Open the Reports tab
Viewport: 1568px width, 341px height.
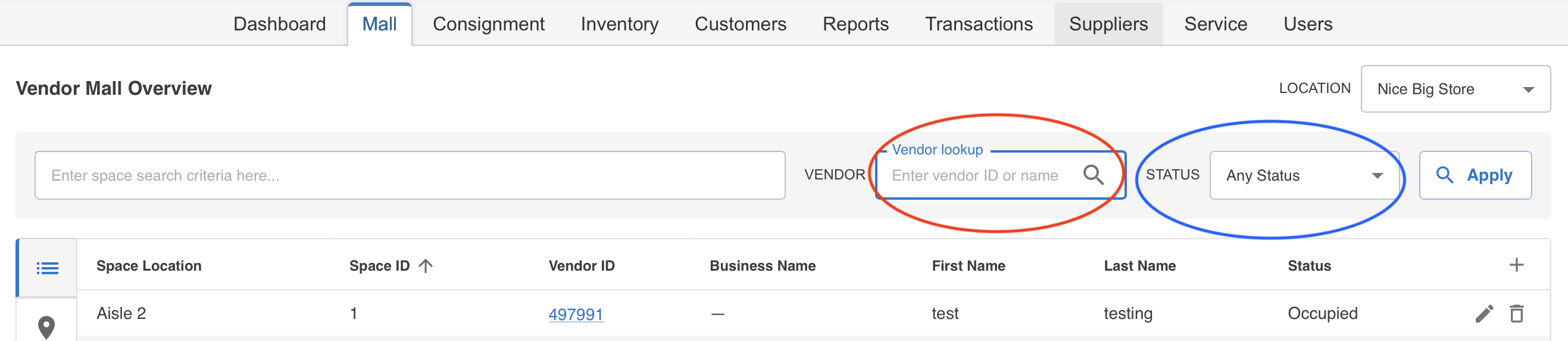pyautogui.click(x=855, y=24)
